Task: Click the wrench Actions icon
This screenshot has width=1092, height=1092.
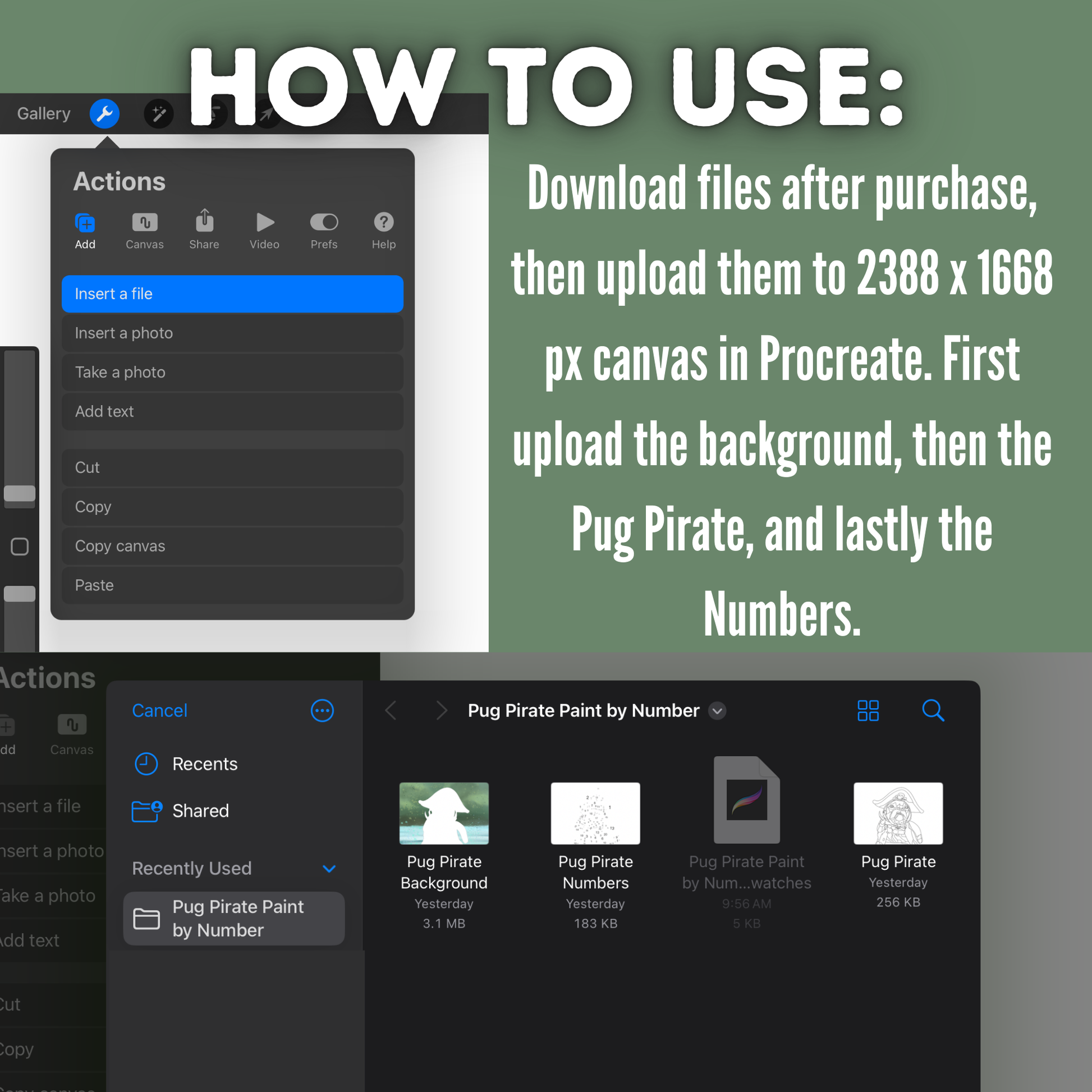Action: point(104,113)
